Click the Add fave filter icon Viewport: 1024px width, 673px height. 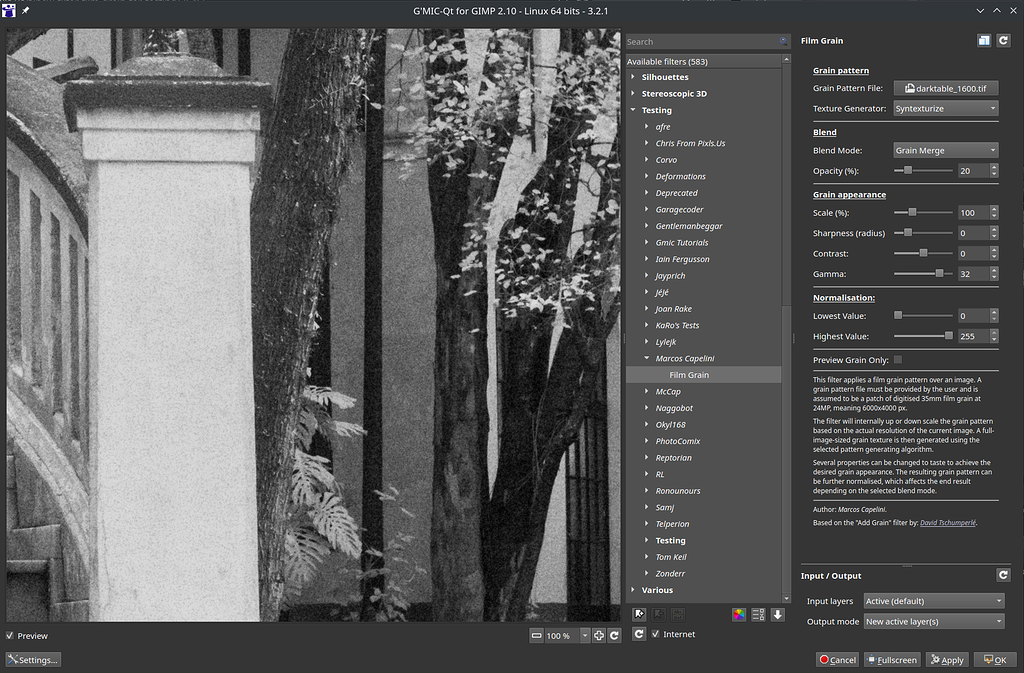point(639,614)
